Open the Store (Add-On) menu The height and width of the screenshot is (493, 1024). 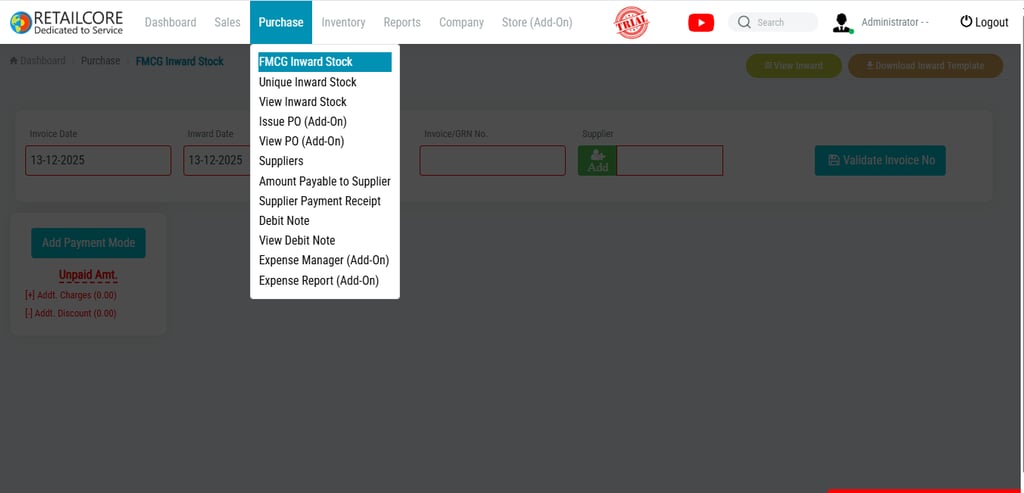click(537, 22)
